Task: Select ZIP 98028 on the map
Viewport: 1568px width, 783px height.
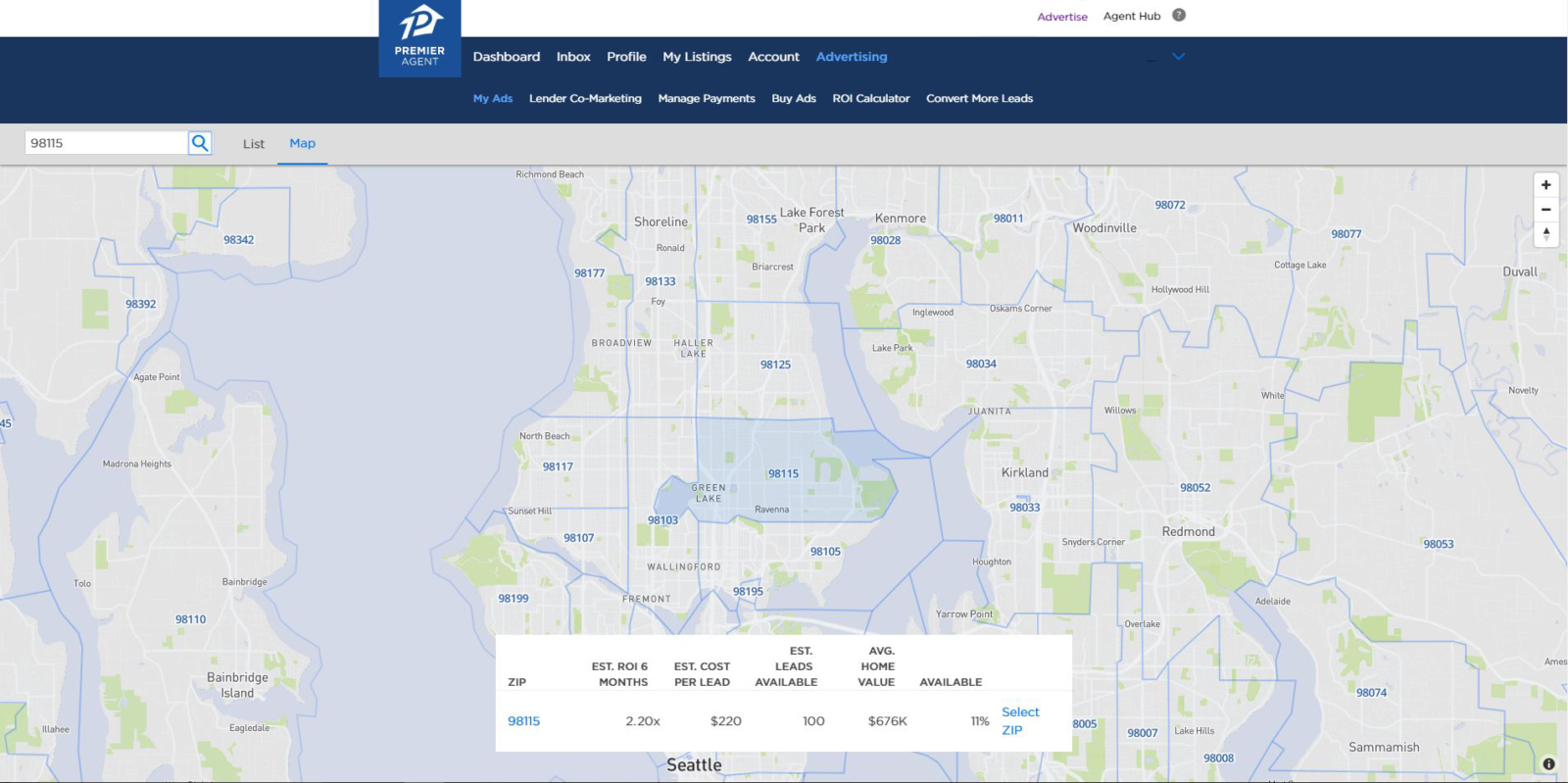Action: pyautogui.click(x=885, y=241)
